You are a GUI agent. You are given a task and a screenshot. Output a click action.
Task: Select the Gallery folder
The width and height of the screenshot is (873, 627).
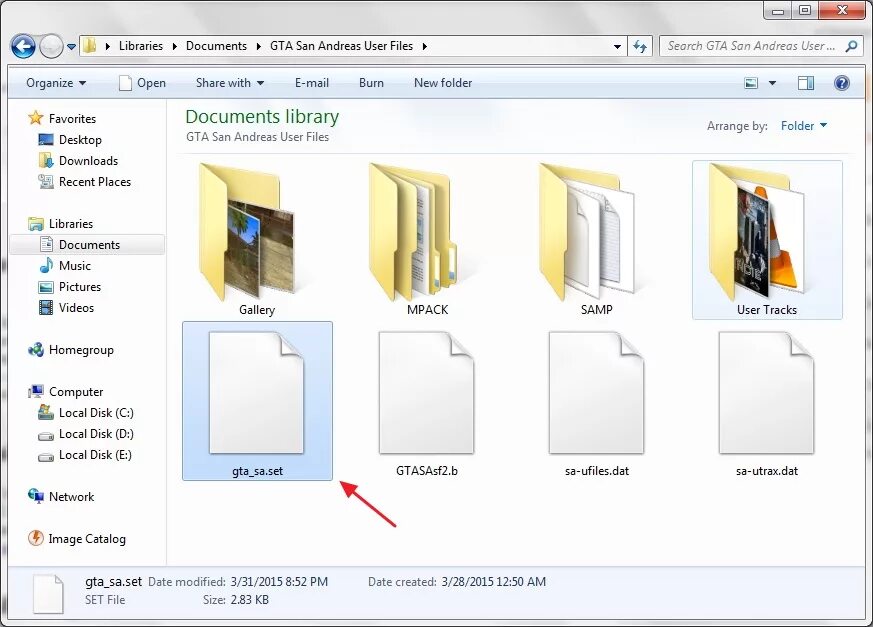tap(257, 239)
